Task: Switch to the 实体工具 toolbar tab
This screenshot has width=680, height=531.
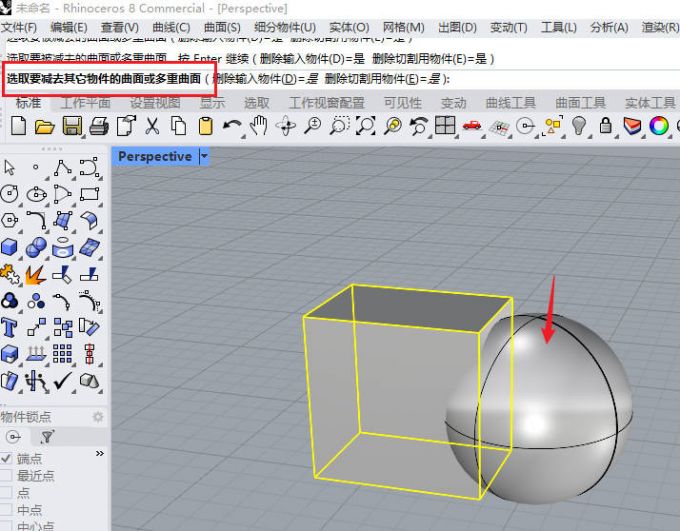Action: pyautogui.click(x=650, y=103)
